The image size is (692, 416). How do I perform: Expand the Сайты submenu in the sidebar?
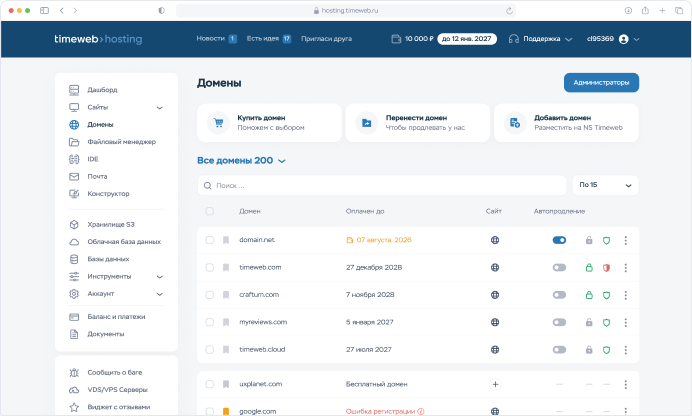(x=159, y=107)
